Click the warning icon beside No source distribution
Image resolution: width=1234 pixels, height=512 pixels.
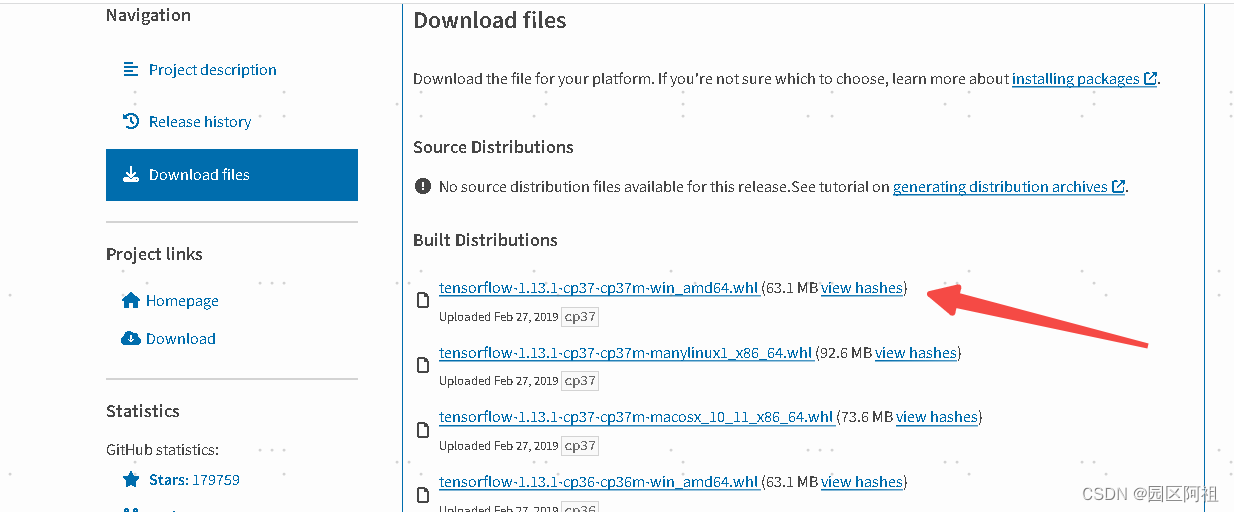pos(423,187)
